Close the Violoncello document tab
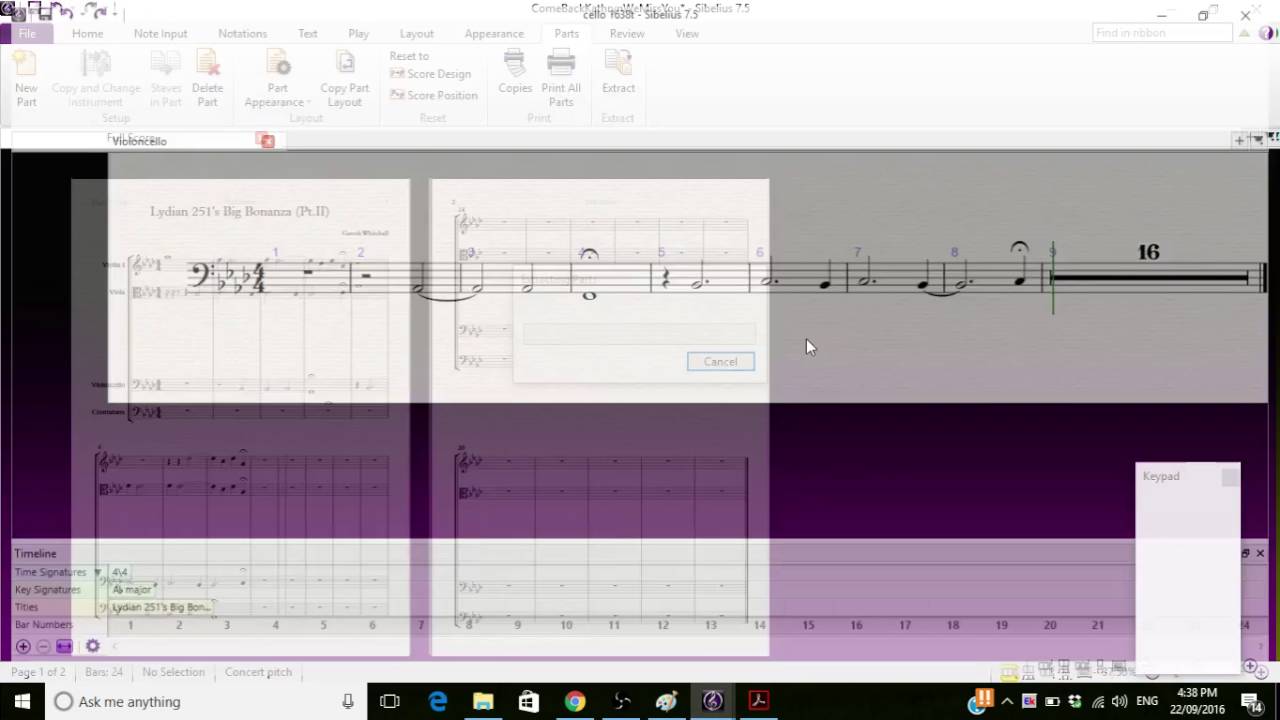 click(x=267, y=141)
